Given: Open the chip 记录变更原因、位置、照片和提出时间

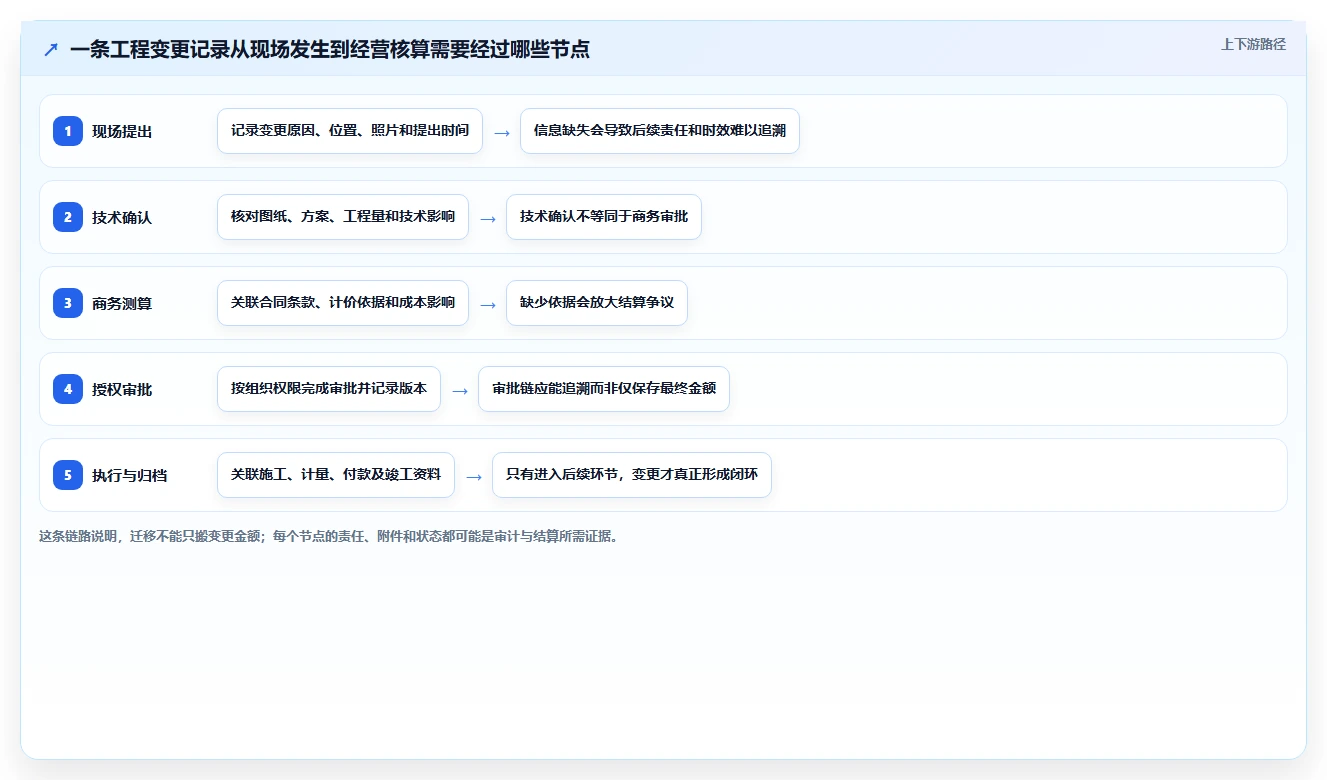Looking at the screenshot, I should (350, 131).
